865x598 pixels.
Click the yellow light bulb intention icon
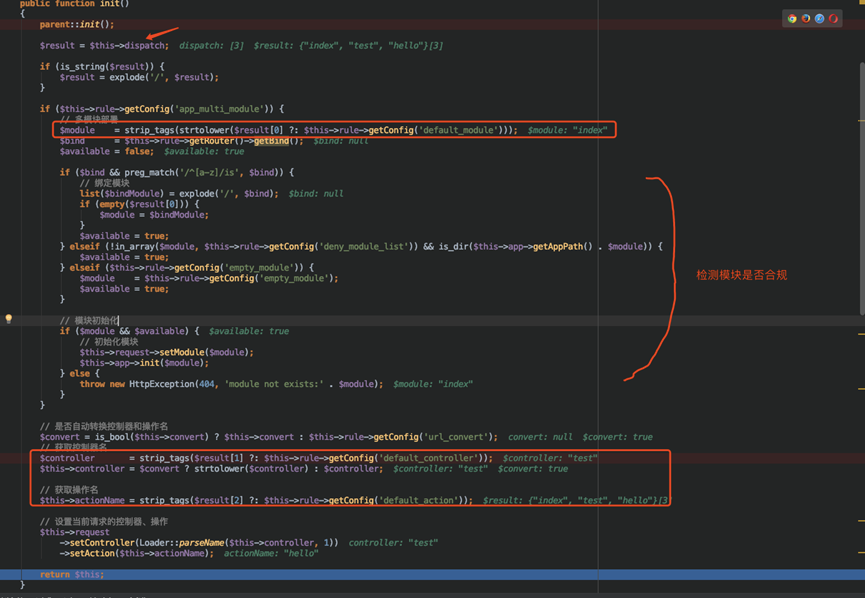(8, 319)
